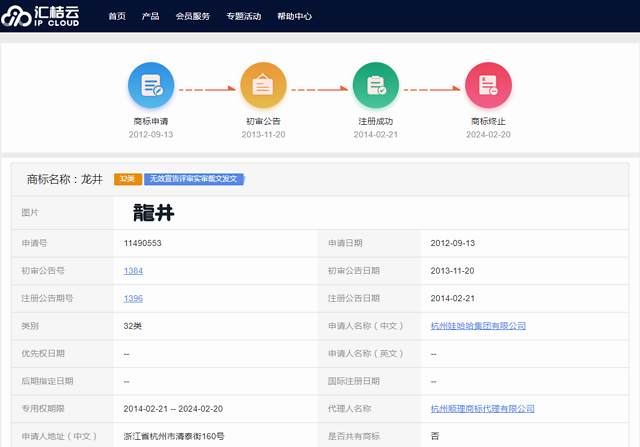Open the 初审公告号 link 1384
The height and width of the screenshot is (447, 640).
(x=133, y=271)
